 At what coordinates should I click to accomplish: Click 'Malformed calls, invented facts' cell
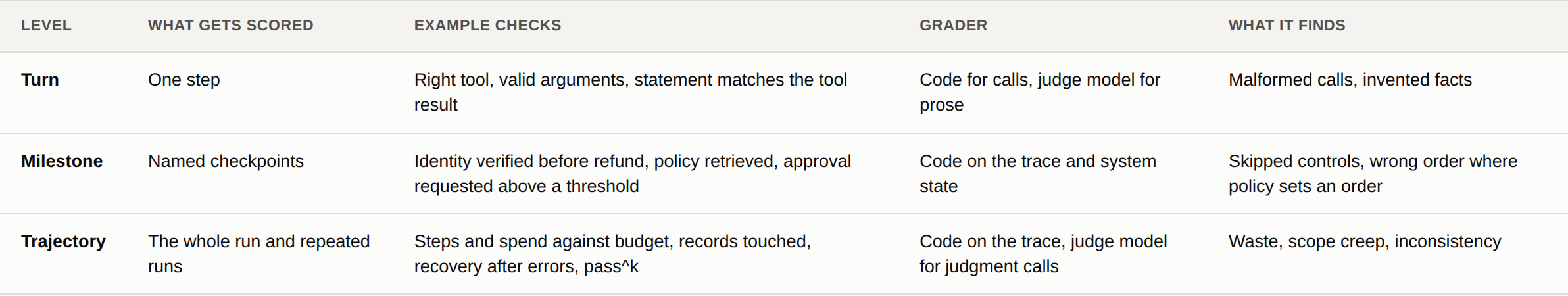pos(1350,80)
